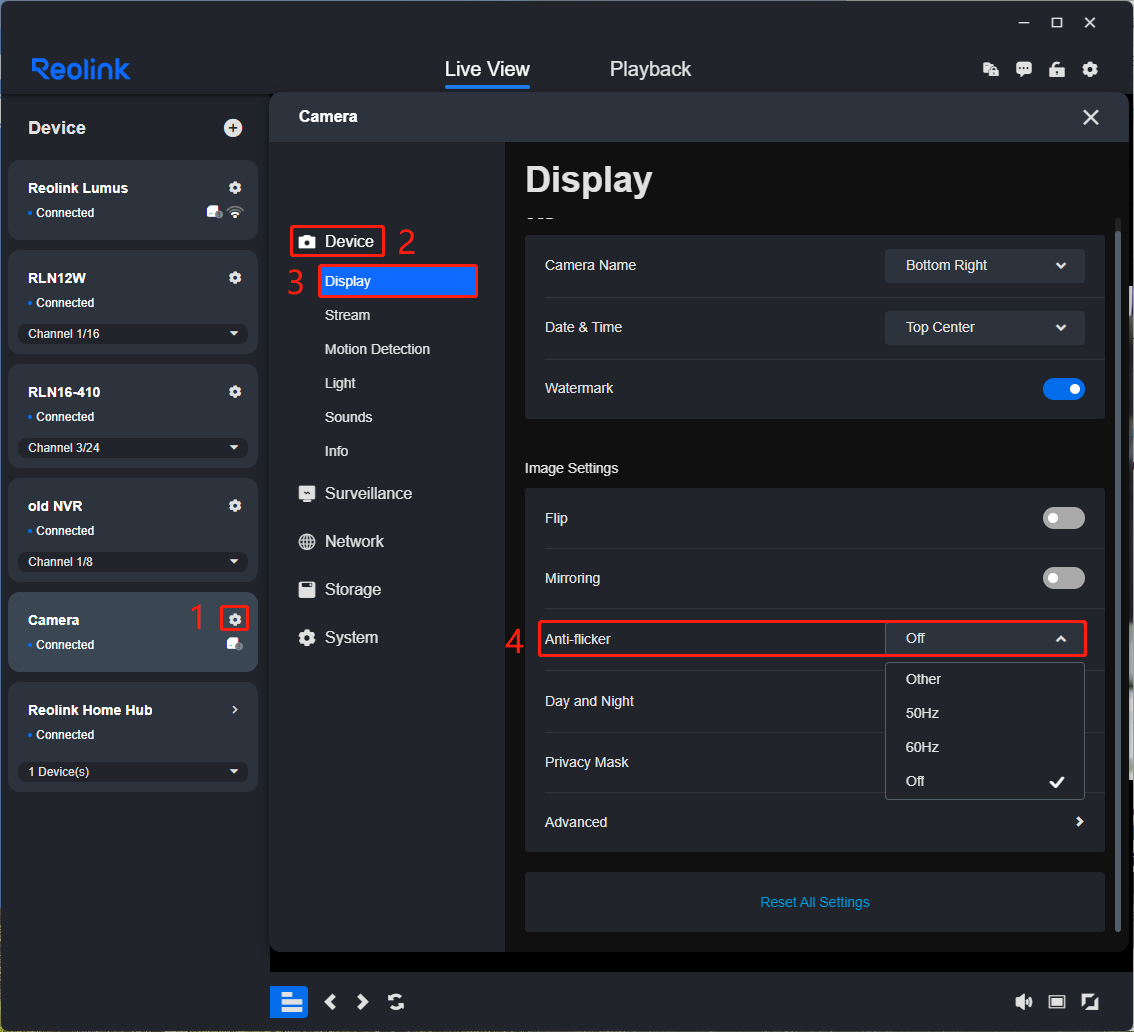1134x1032 pixels.
Task: Open the Advanced image settings row
Action: pyautogui.click(x=814, y=822)
